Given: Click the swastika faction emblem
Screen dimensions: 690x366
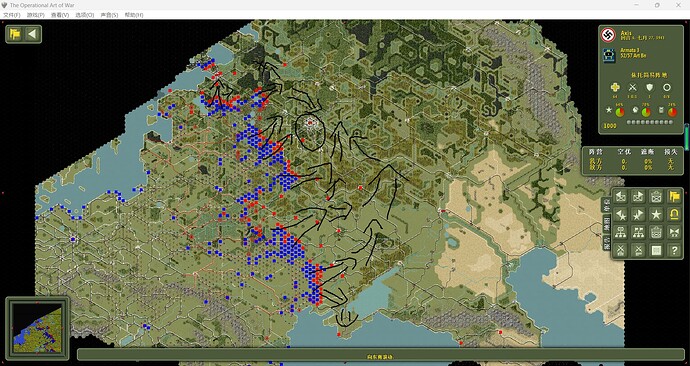Looking at the screenshot, I should click(609, 35).
